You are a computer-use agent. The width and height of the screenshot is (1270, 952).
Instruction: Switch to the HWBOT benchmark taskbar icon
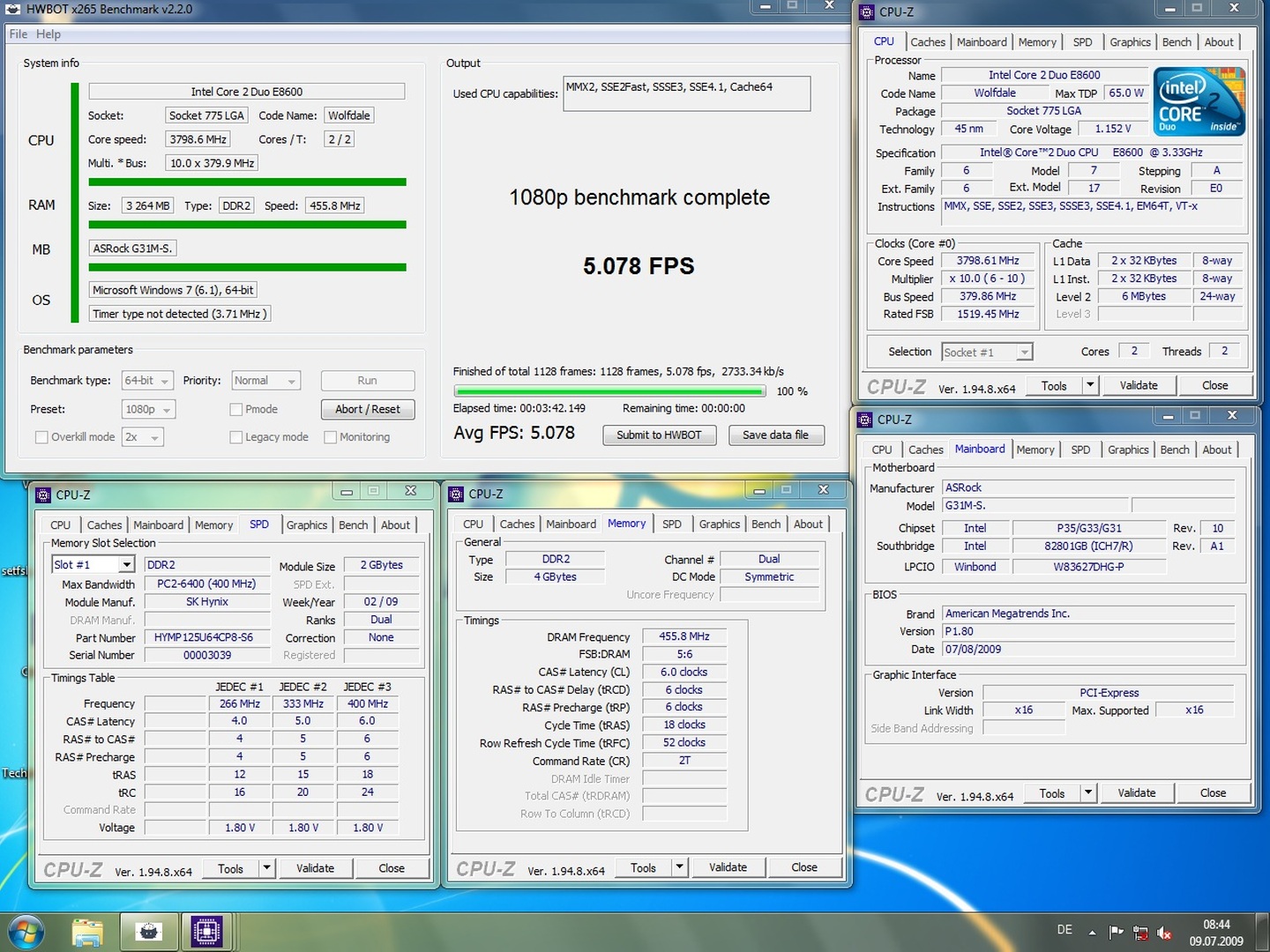coord(148,932)
